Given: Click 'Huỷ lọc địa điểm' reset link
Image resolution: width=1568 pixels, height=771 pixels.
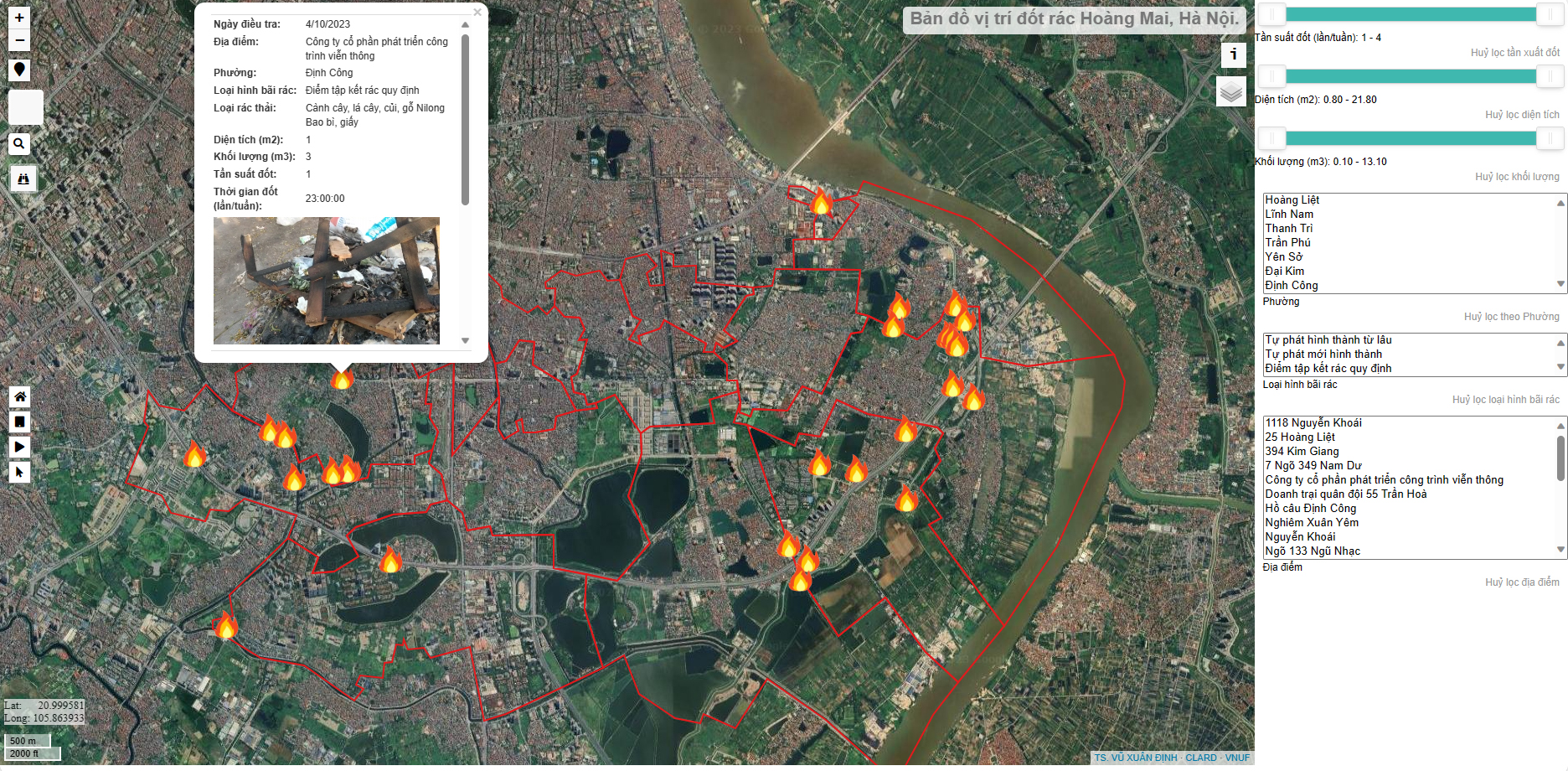Looking at the screenshot, I should click(x=1522, y=582).
